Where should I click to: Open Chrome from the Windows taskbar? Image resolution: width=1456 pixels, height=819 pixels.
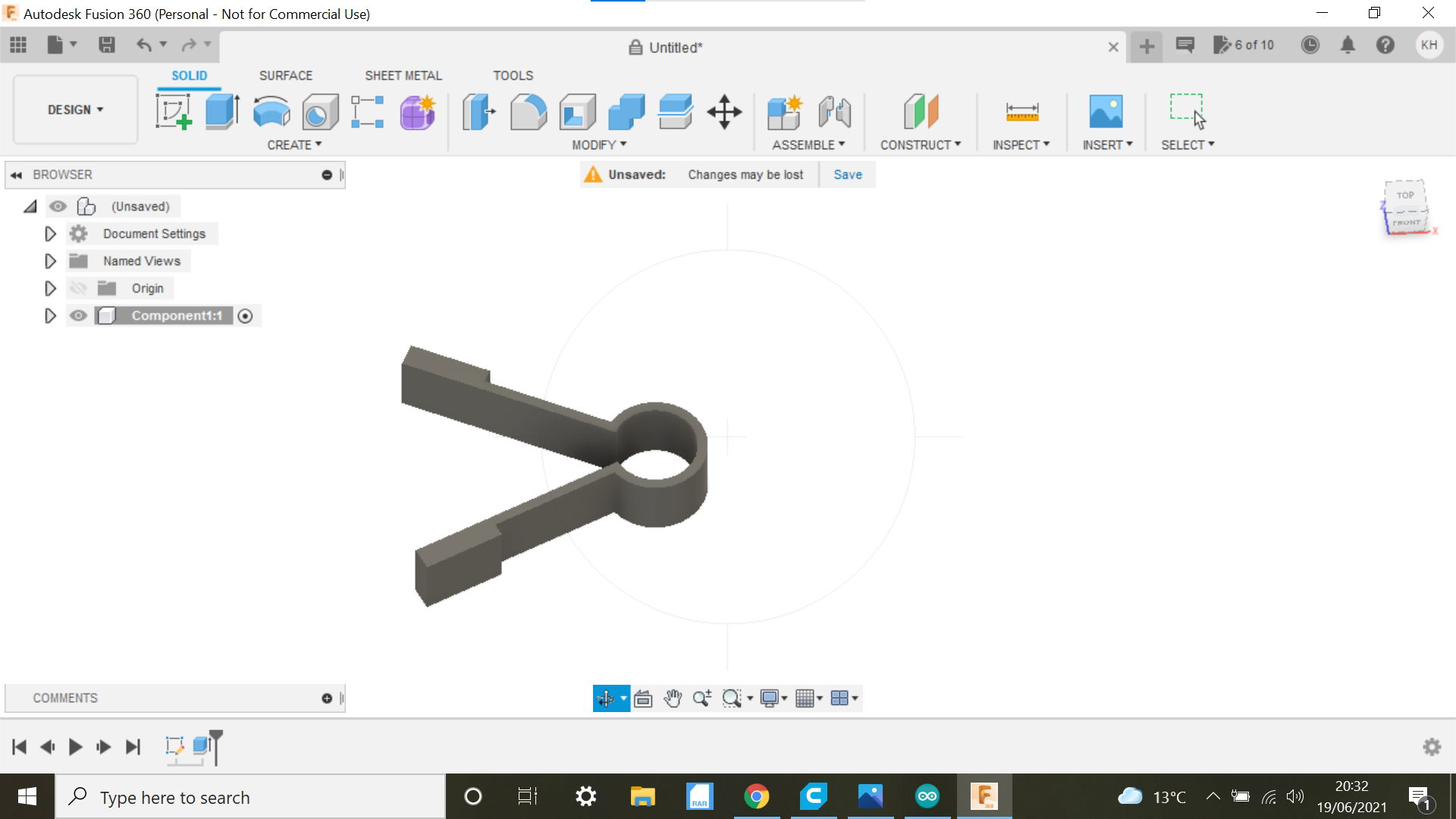pos(756,796)
